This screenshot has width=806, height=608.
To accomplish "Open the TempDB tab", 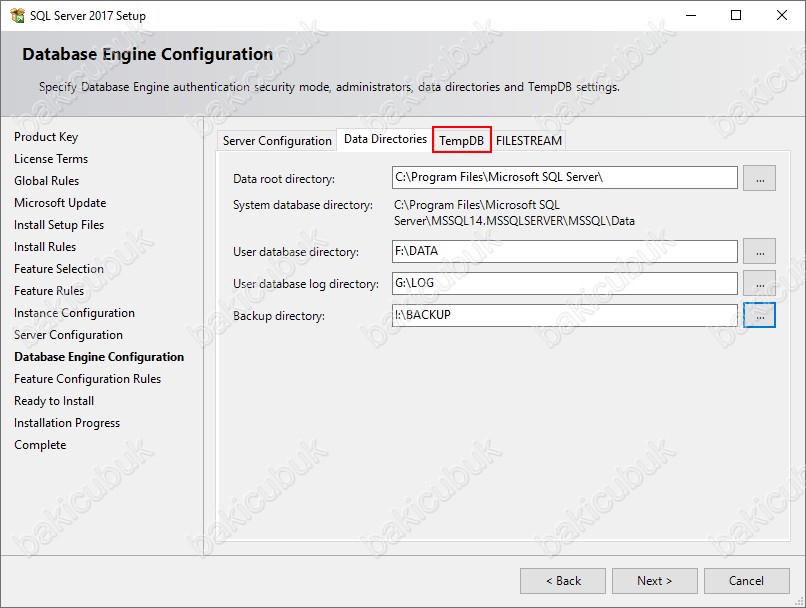I will coord(462,140).
